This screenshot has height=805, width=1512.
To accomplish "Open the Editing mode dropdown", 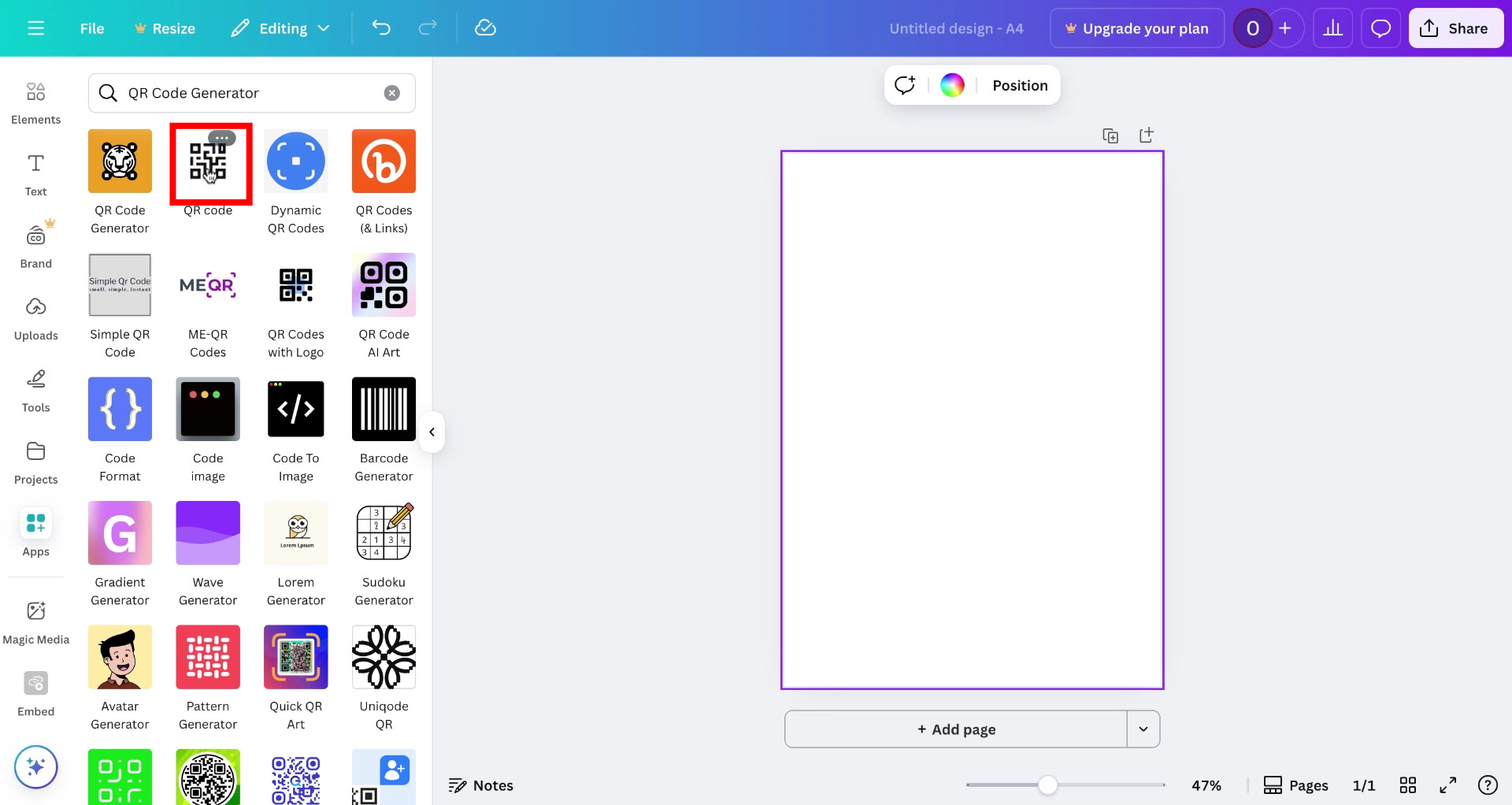I will (280, 28).
